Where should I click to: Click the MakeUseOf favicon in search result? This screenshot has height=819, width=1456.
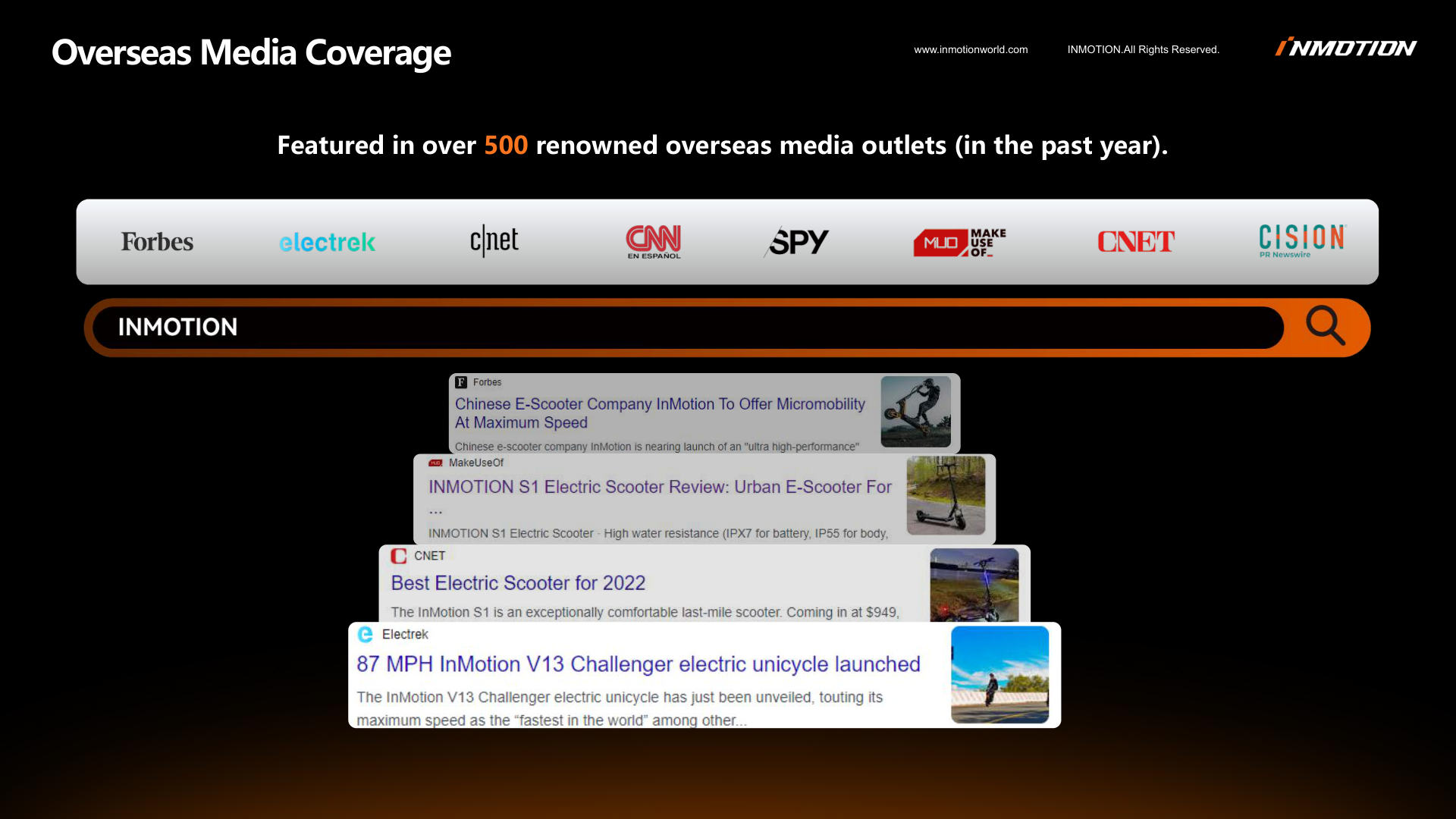tap(435, 463)
